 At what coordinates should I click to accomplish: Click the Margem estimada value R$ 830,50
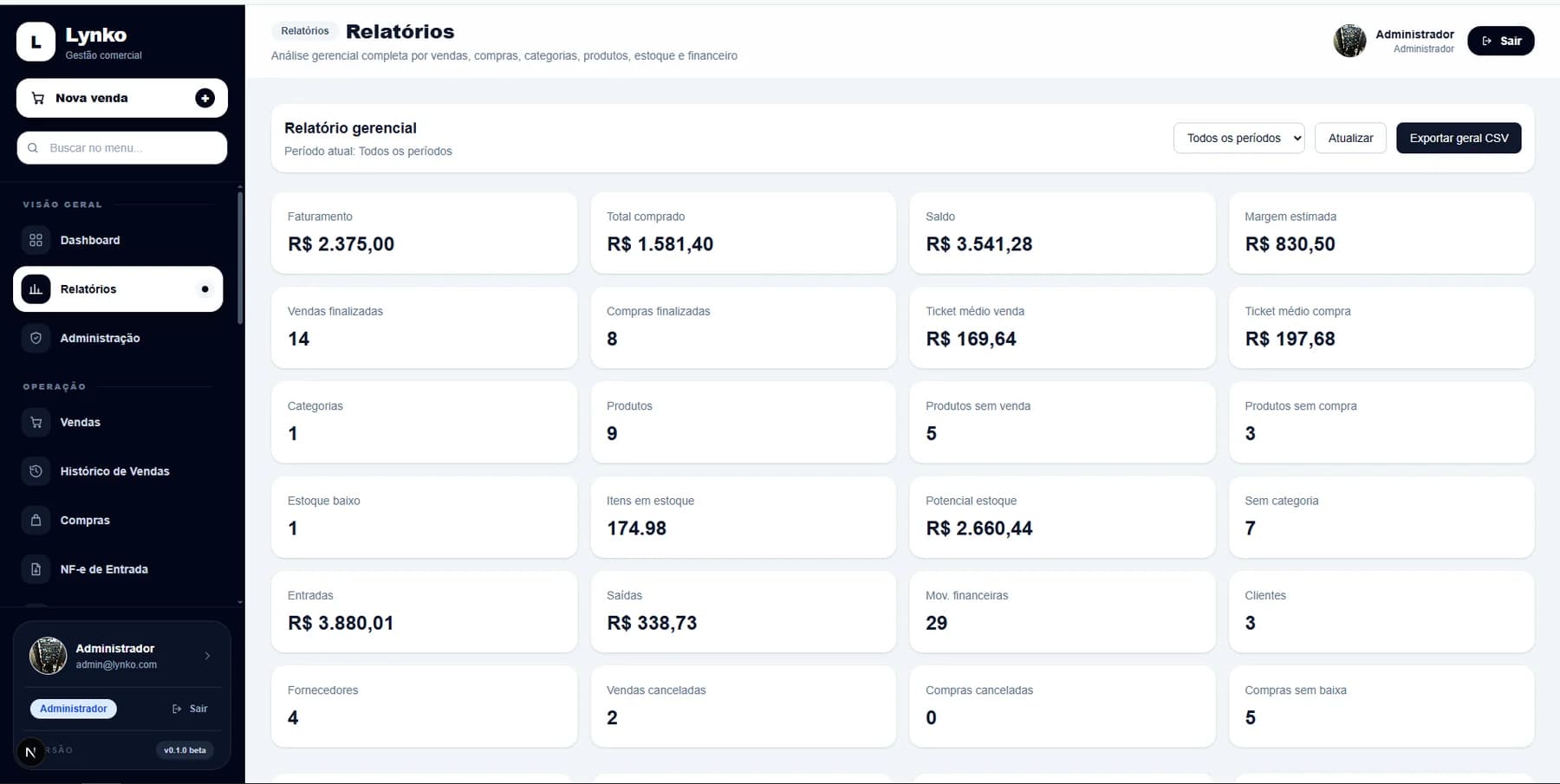(1290, 244)
